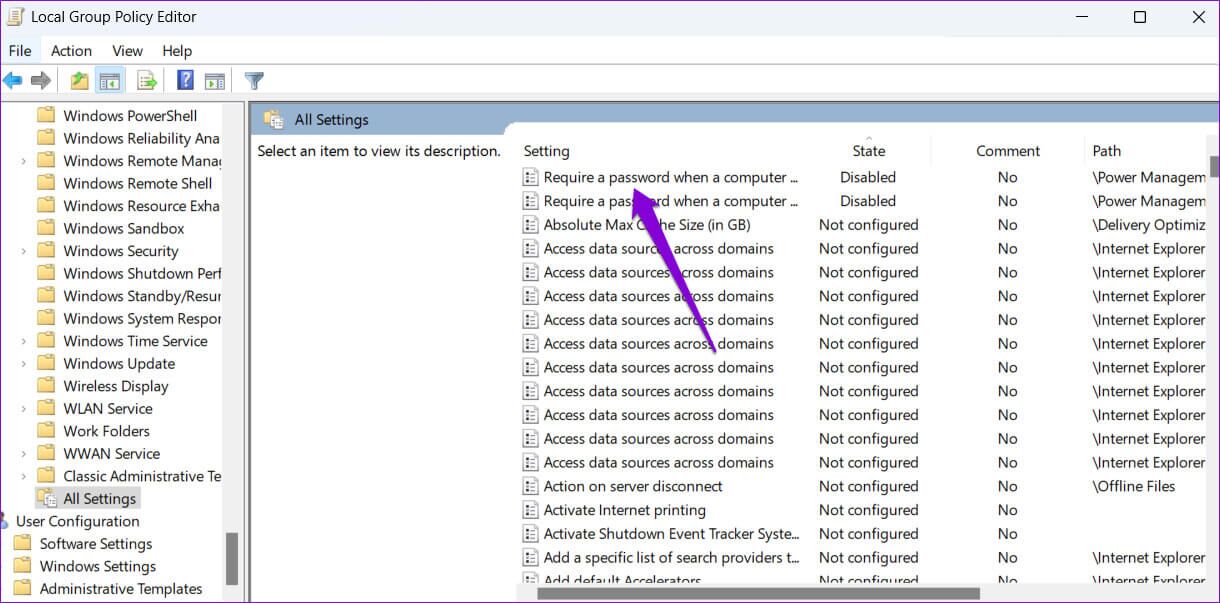Click the Work Folders folder icon
The image size is (1220, 603).
click(46, 431)
